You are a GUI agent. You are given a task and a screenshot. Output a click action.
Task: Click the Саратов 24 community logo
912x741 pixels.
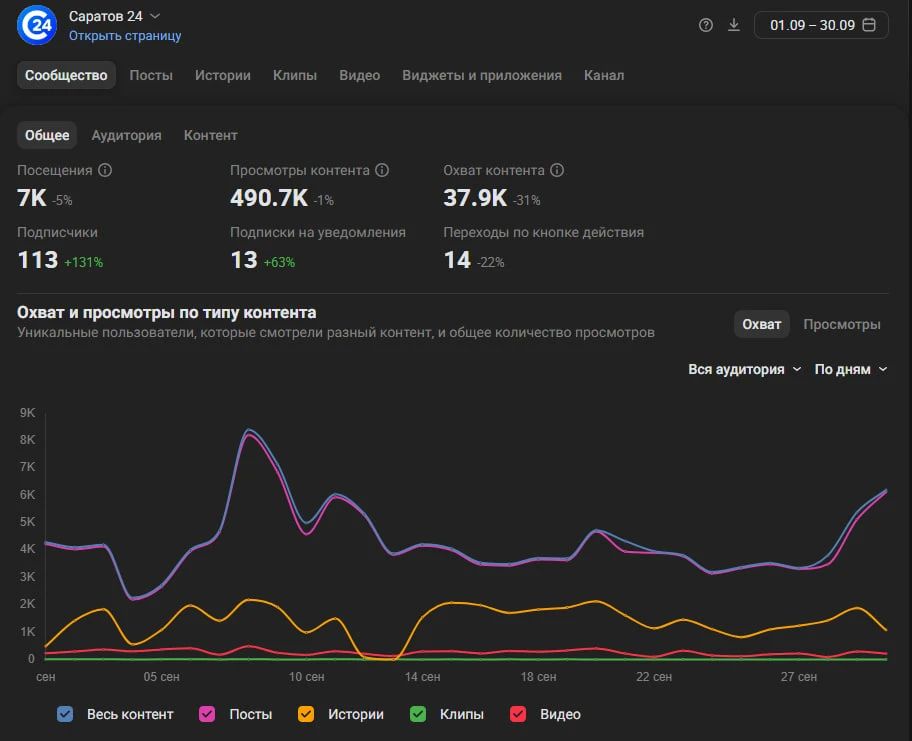click(37, 25)
